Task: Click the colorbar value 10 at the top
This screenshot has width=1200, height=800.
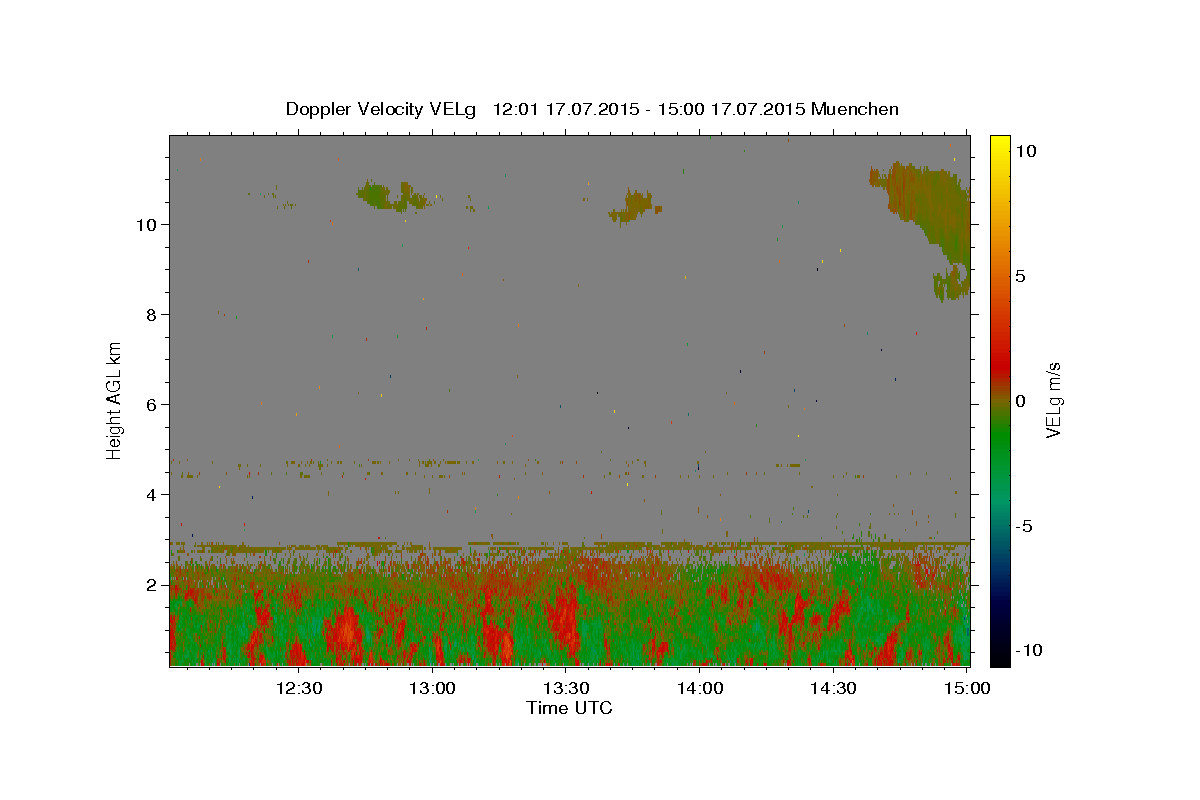Action: tap(1025, 151)
